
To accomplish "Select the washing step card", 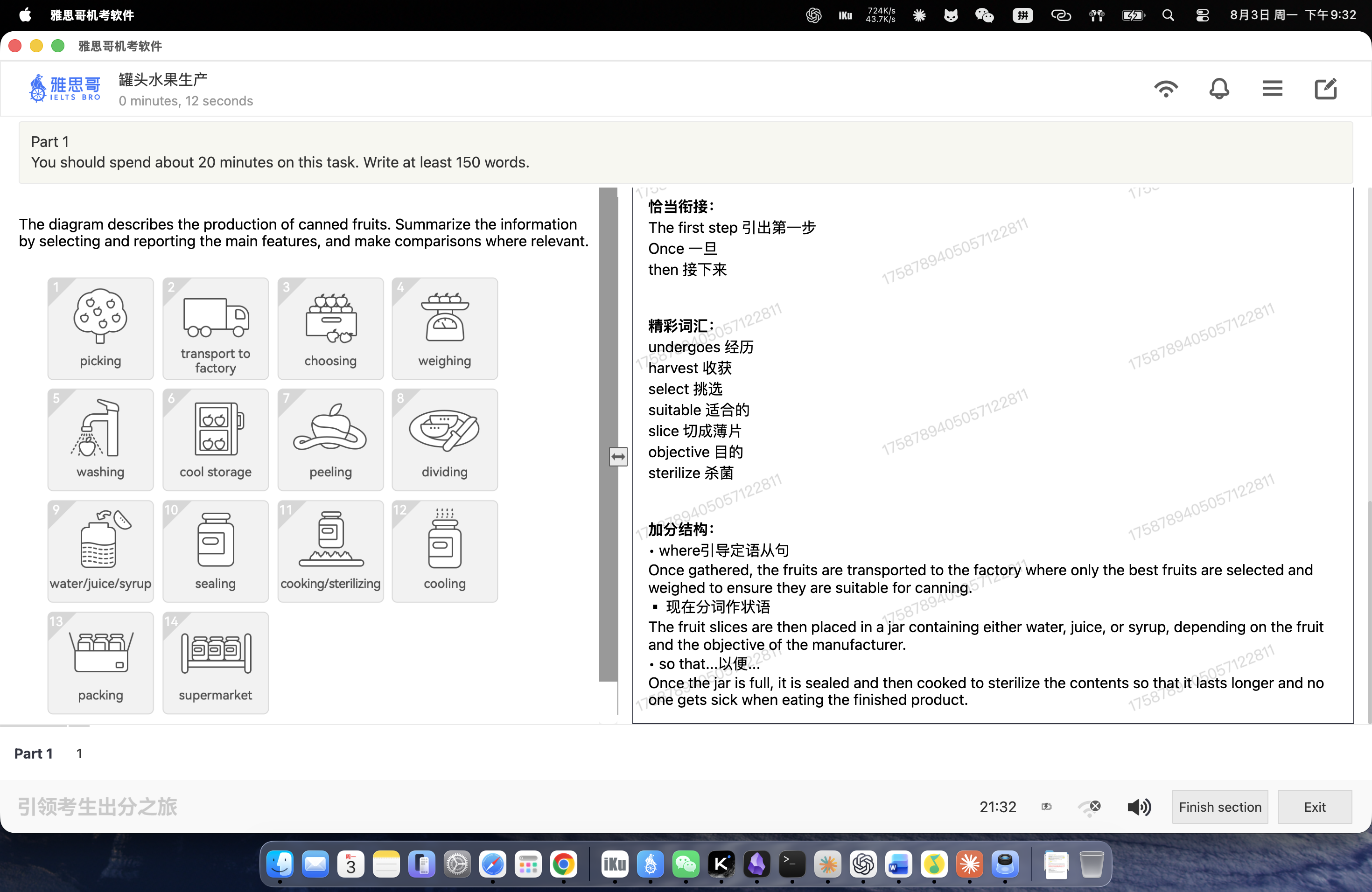I will pos(100,439).
